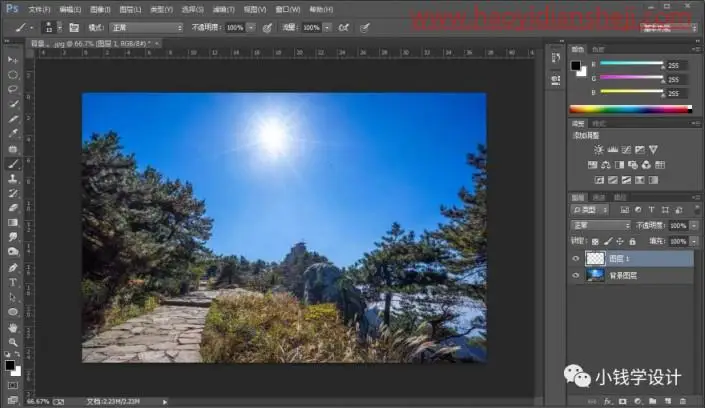Add a Vibrance adjustment
705x408 pixels.
pos(653,149)
